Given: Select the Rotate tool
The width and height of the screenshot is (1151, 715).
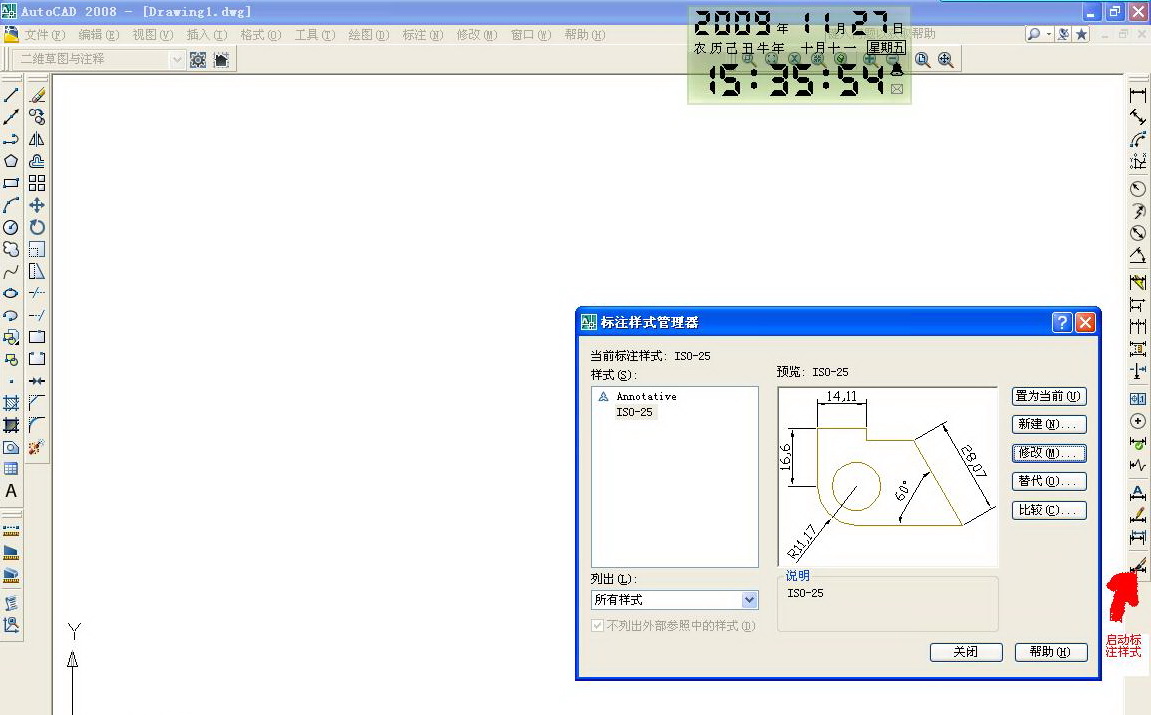Looking at the screenshot, I should click(x=37, y=227).
